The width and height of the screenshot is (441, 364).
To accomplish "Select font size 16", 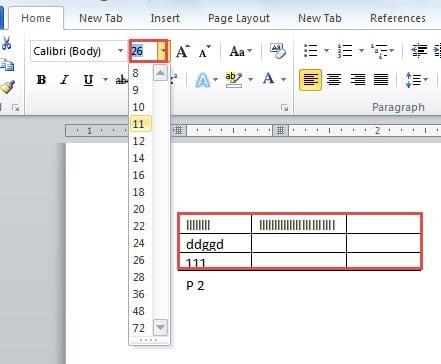I will pos(141,175).
